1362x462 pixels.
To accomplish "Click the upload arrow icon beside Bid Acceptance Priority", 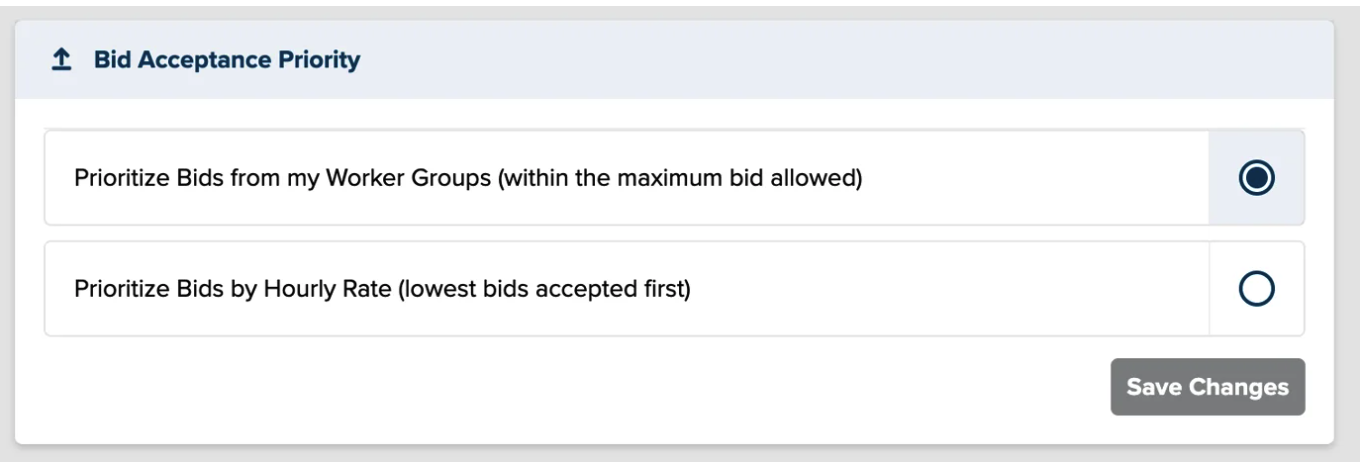I will 62,60.
